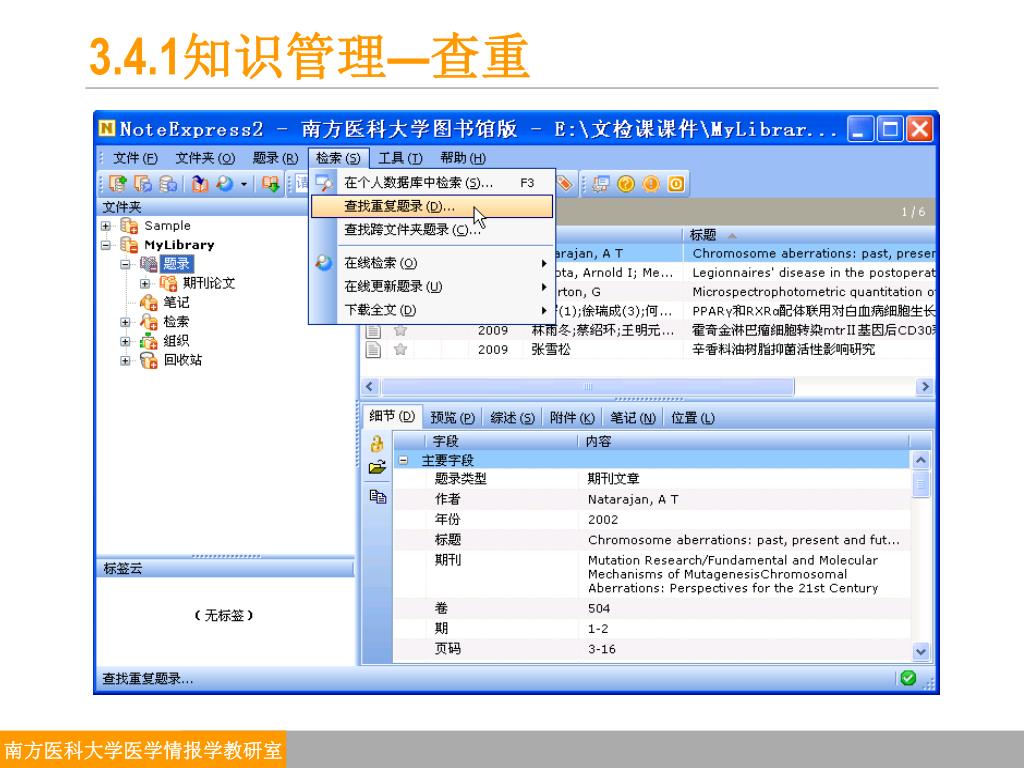Screen dimensions: 1024x768
Task: Expand the 检索 tree node
Action: [x=125, y=322]
